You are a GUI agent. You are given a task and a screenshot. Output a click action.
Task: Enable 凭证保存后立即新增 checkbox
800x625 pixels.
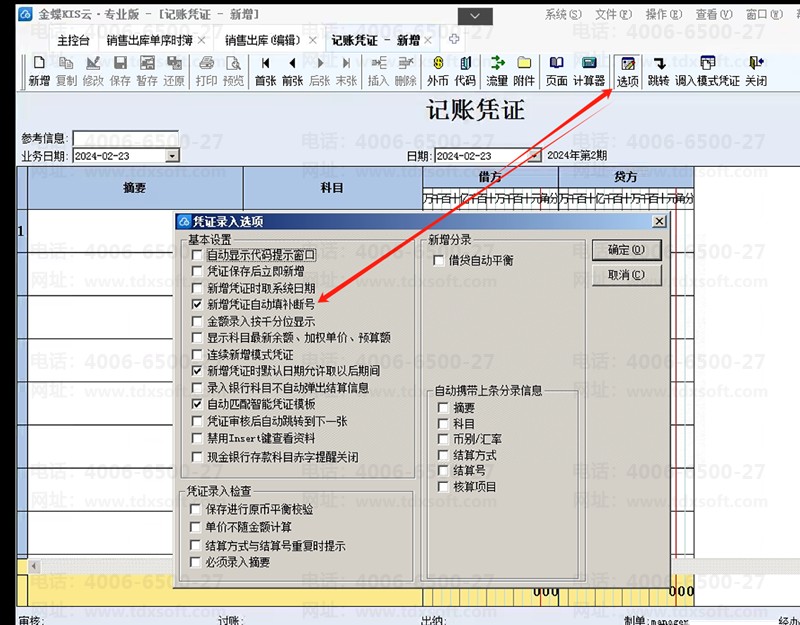(x=198, y=271)
